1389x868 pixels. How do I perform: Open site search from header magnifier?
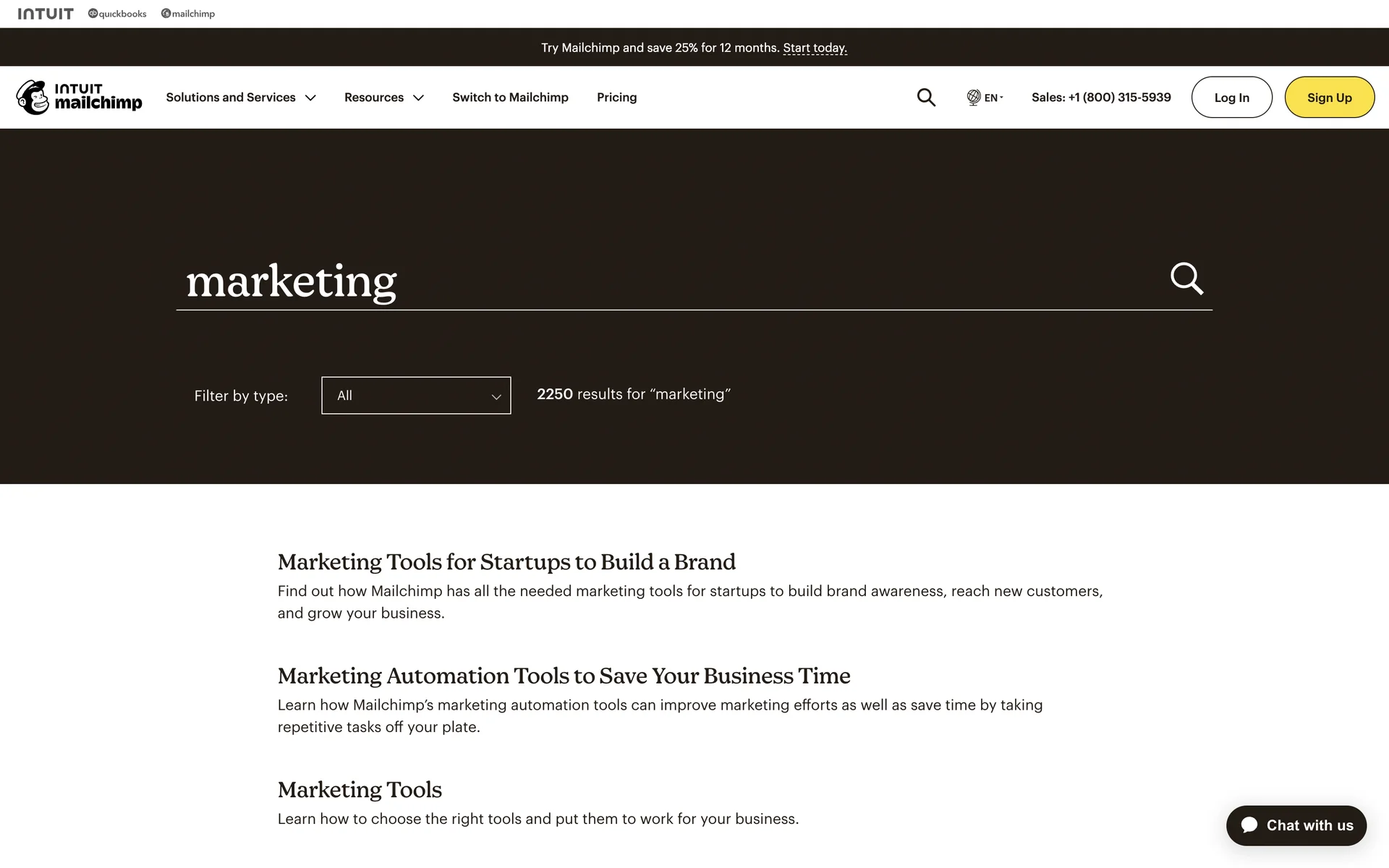pyautogui.click(x=926, y=97)
